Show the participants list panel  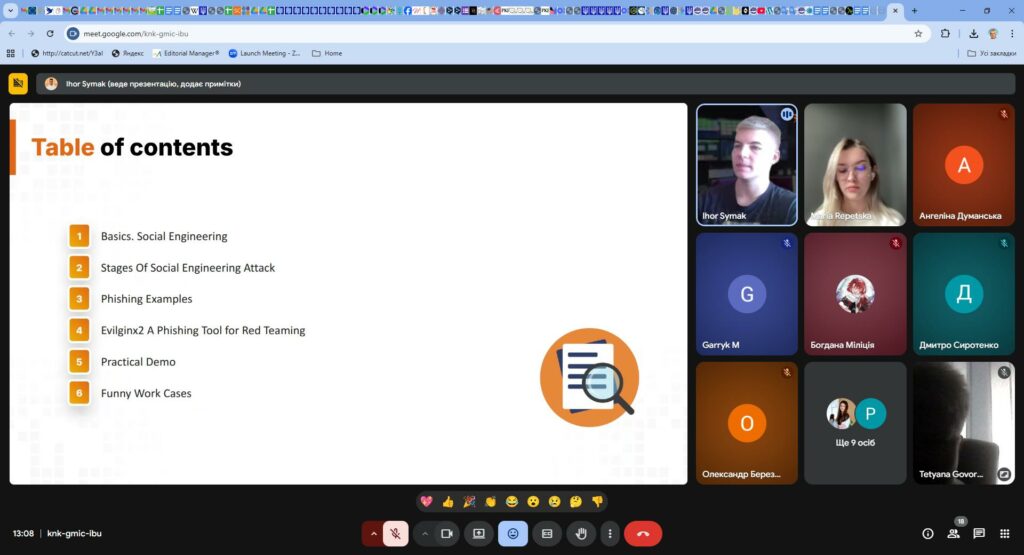953,534
